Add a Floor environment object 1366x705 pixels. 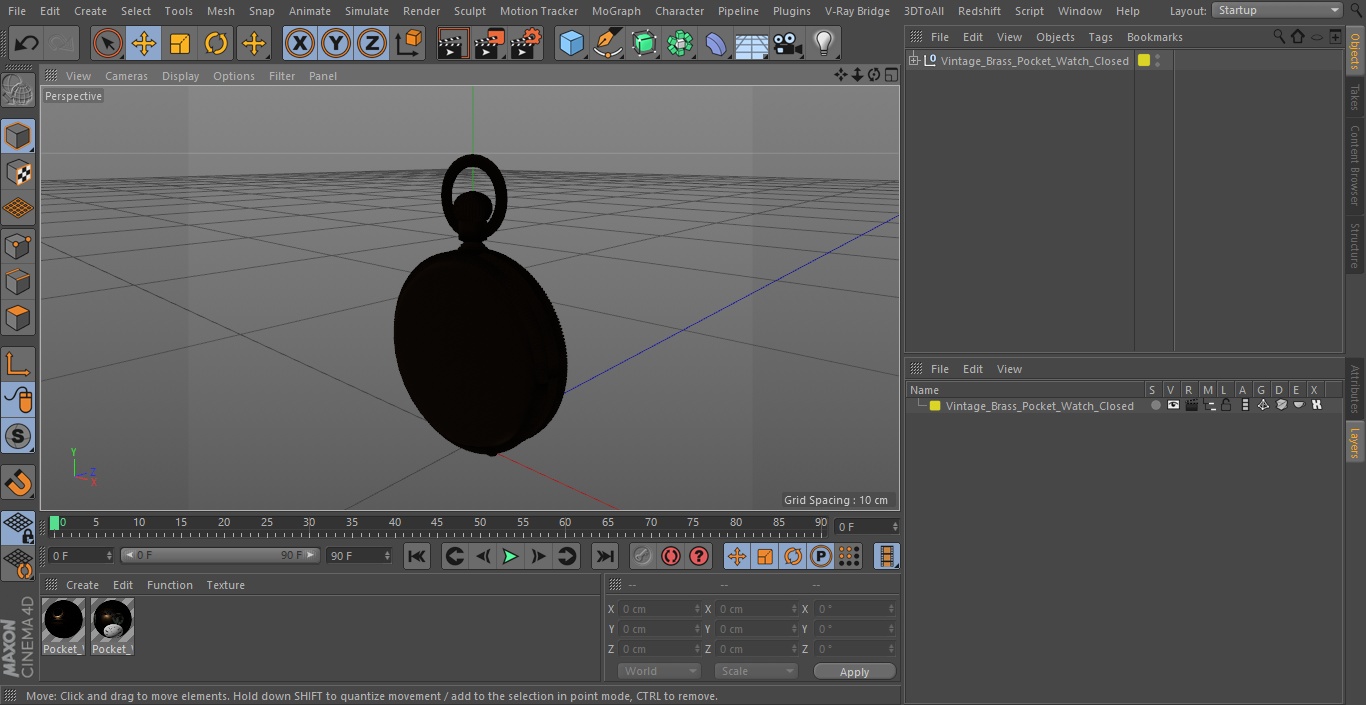click(x=752, y=43)
